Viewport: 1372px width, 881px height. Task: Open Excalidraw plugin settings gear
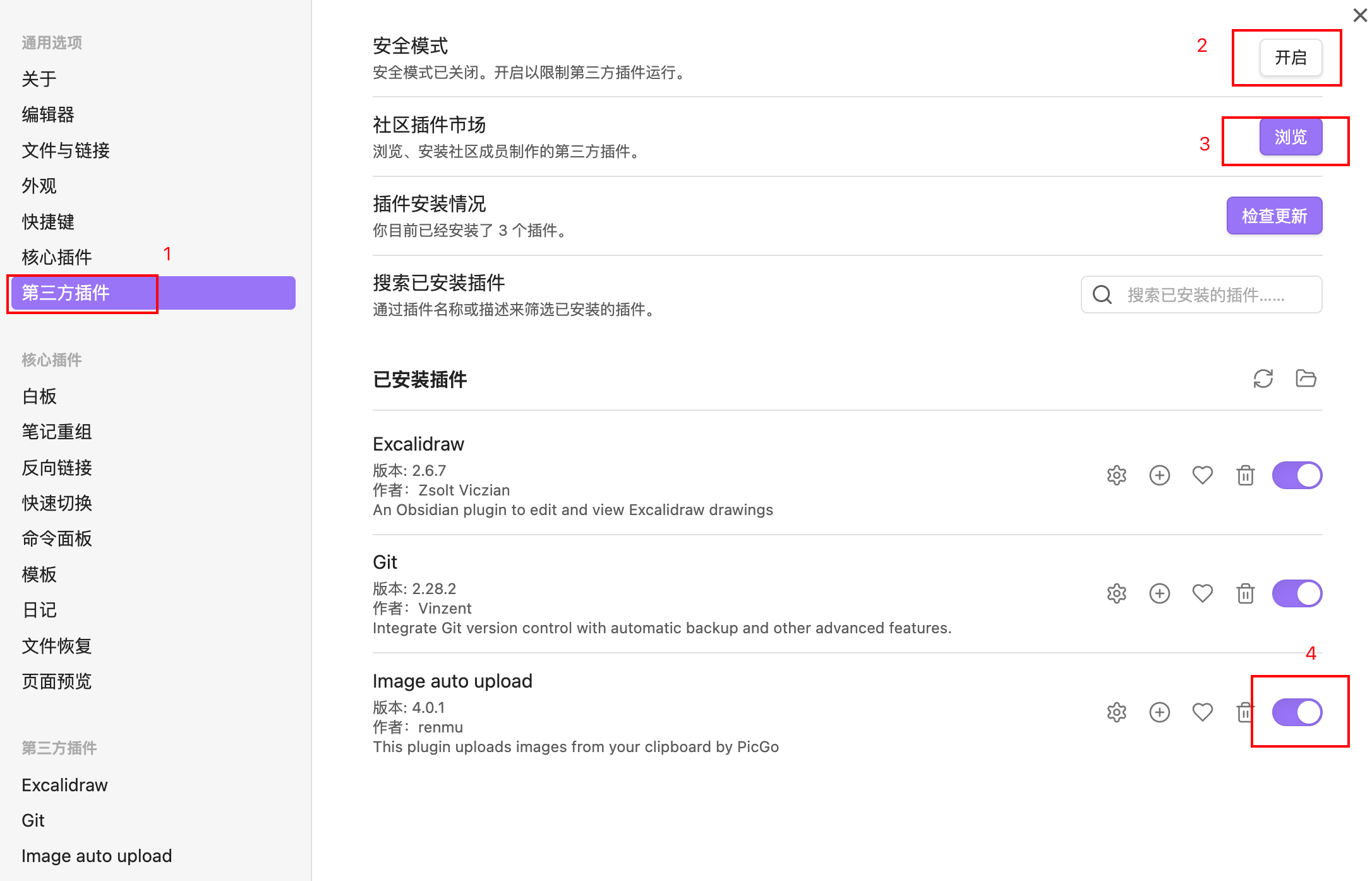pos(1116,475)
